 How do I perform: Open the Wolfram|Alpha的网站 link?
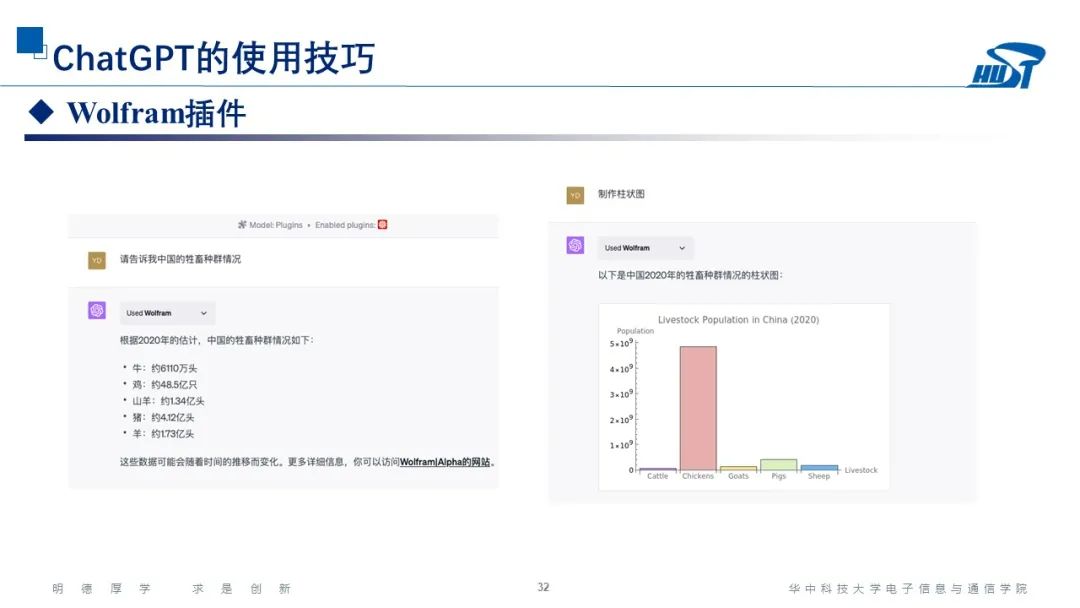(x=445, y=462)
